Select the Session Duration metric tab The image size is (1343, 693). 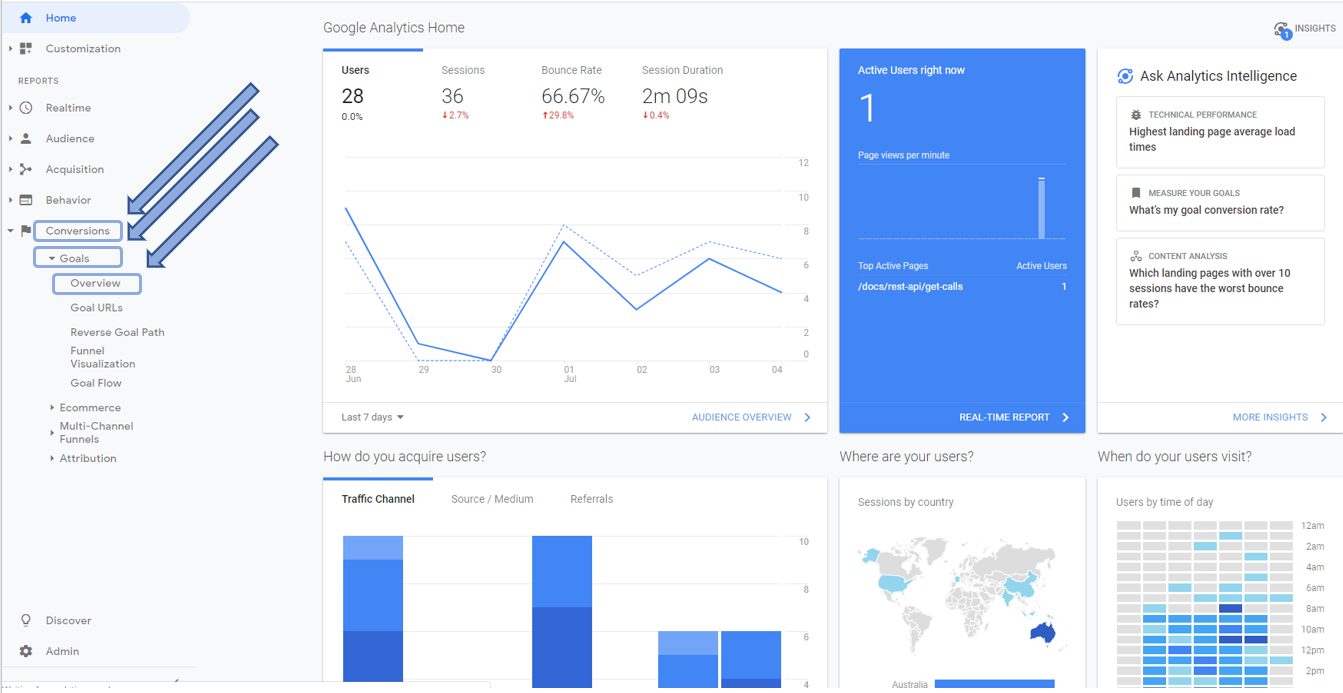682,93
